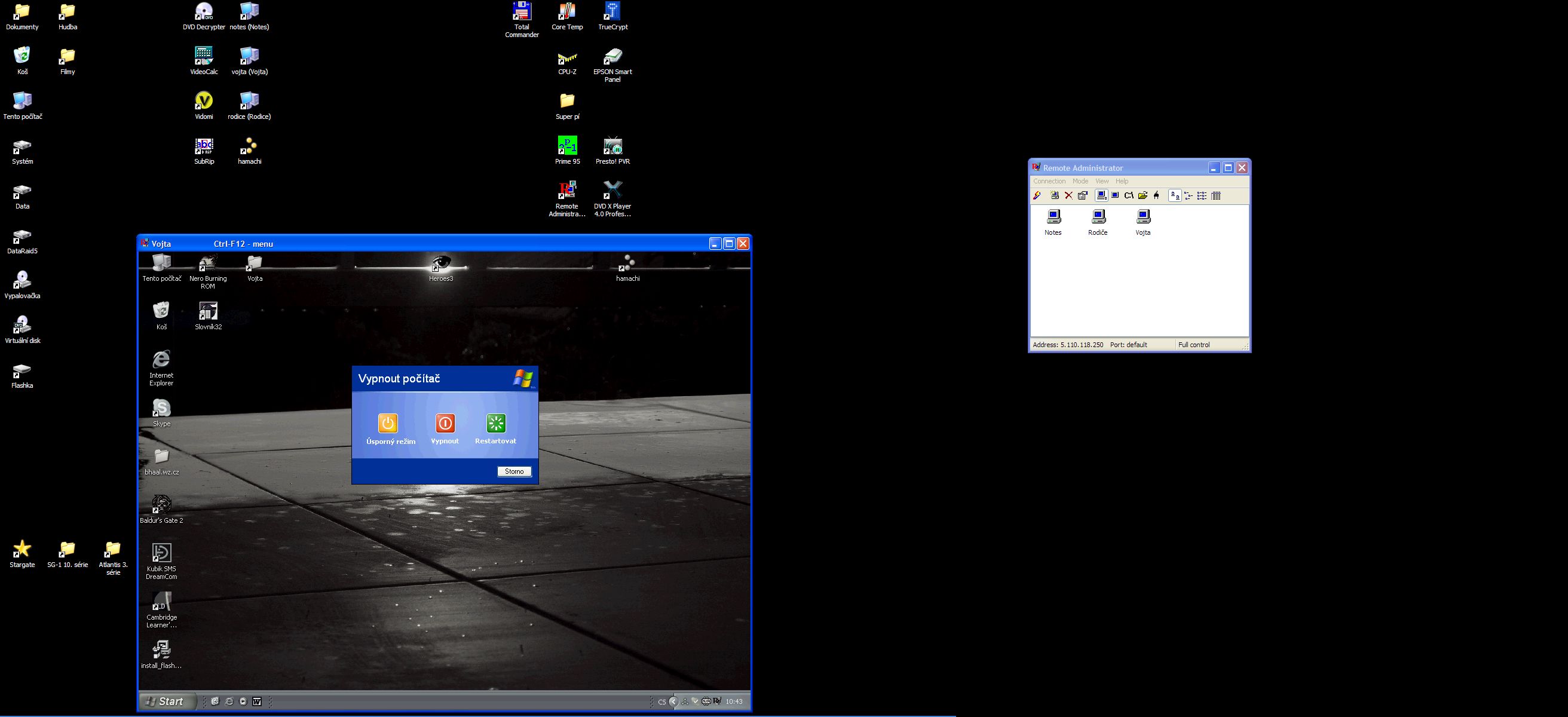
Task: Open the Mode menu
Action: pos(1080,182)
